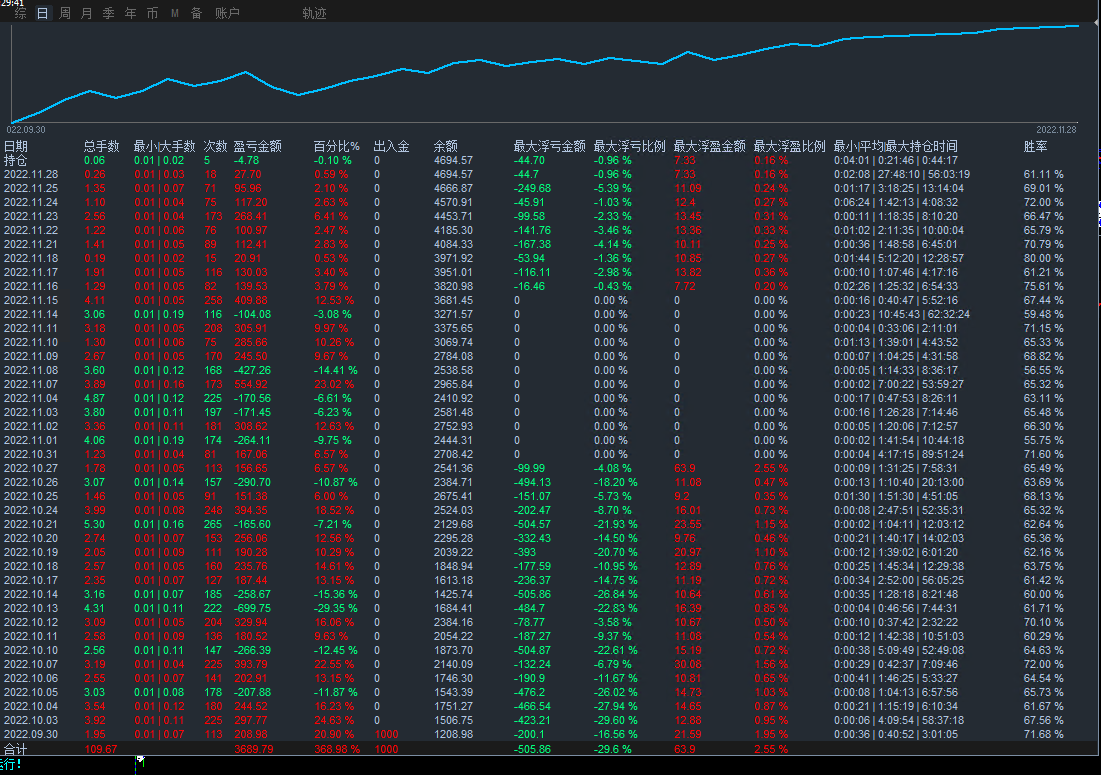Screen dimensions: 1101x775
Task: Switch to the 综 summary tab
Action: (21, 13)
